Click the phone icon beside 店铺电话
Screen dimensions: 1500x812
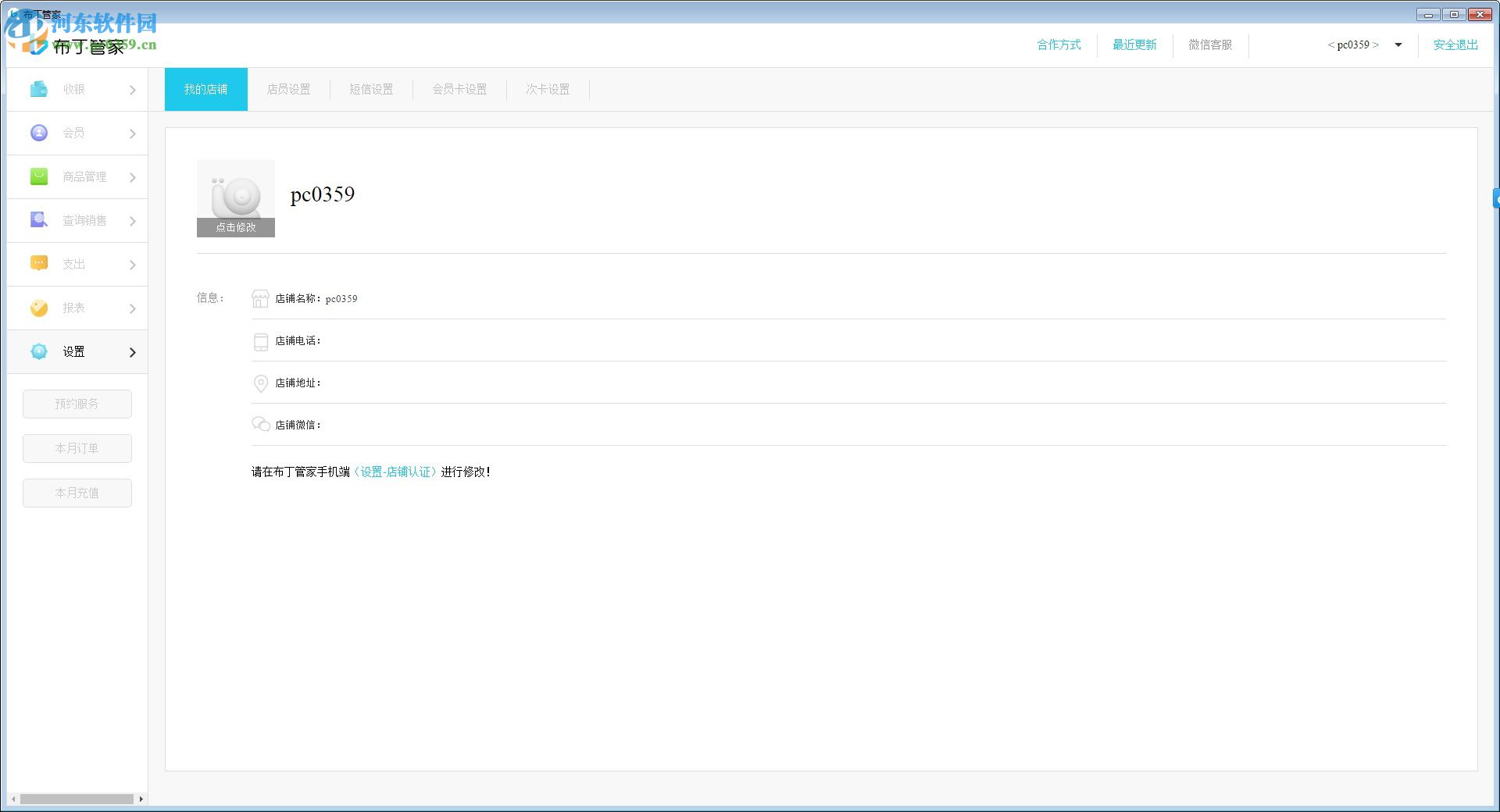click(x=261, y=341)
